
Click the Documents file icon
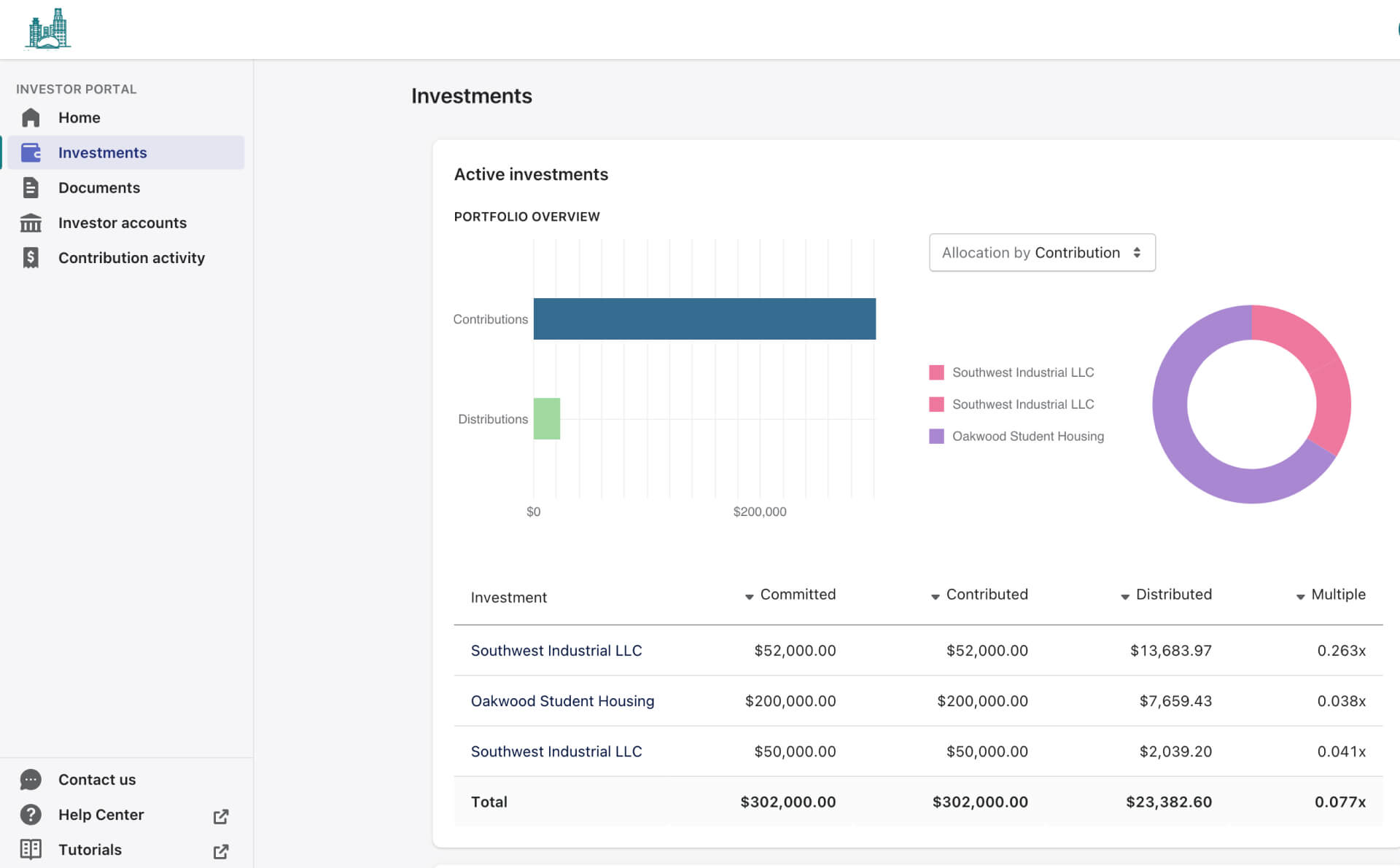point(31,188)
